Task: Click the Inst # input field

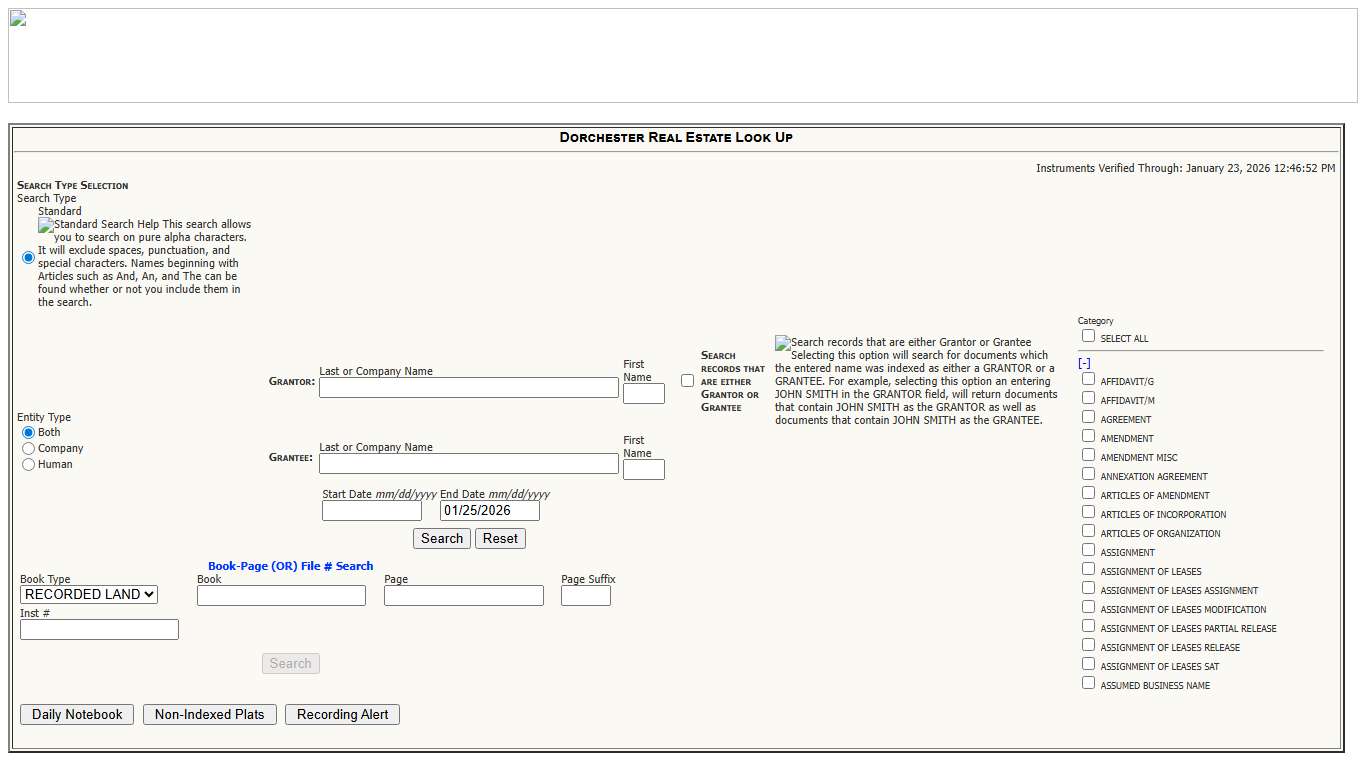Action: [98, 629]
